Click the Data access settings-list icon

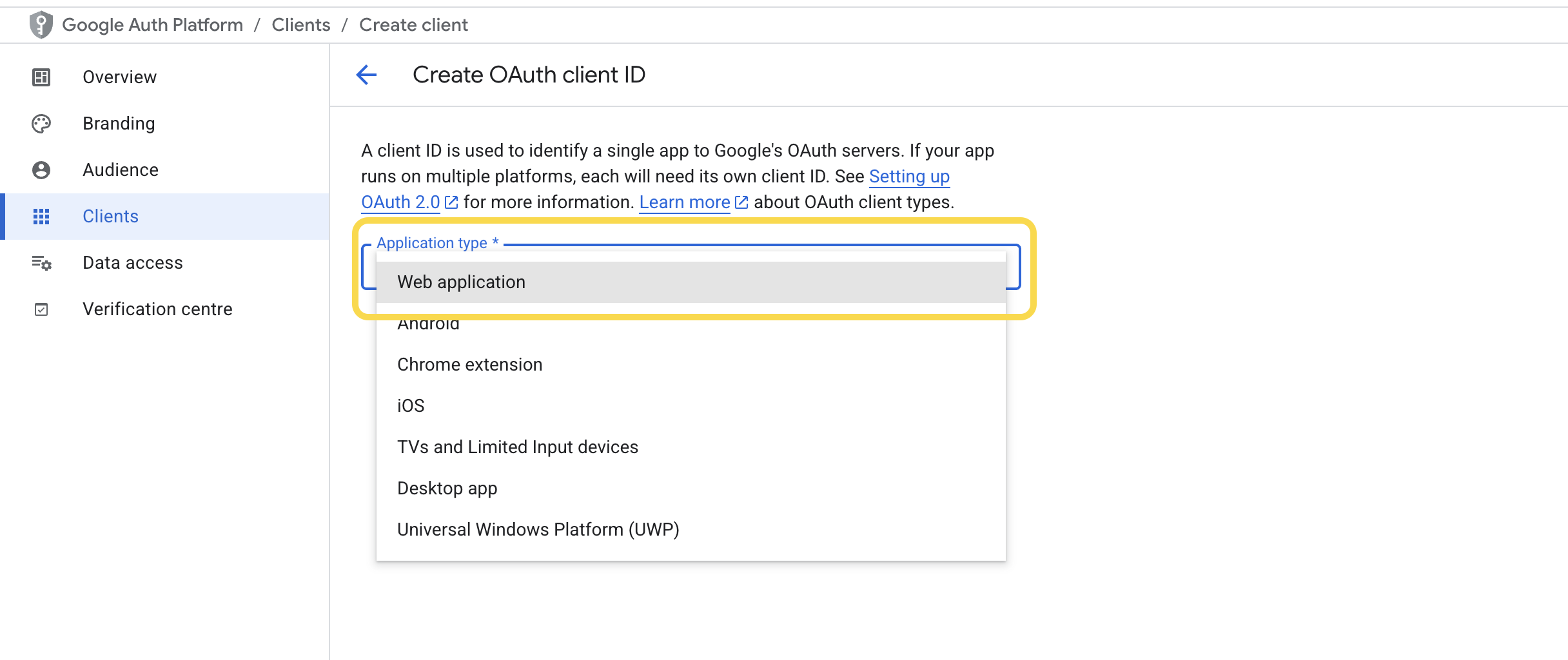[x=42, y=263]
